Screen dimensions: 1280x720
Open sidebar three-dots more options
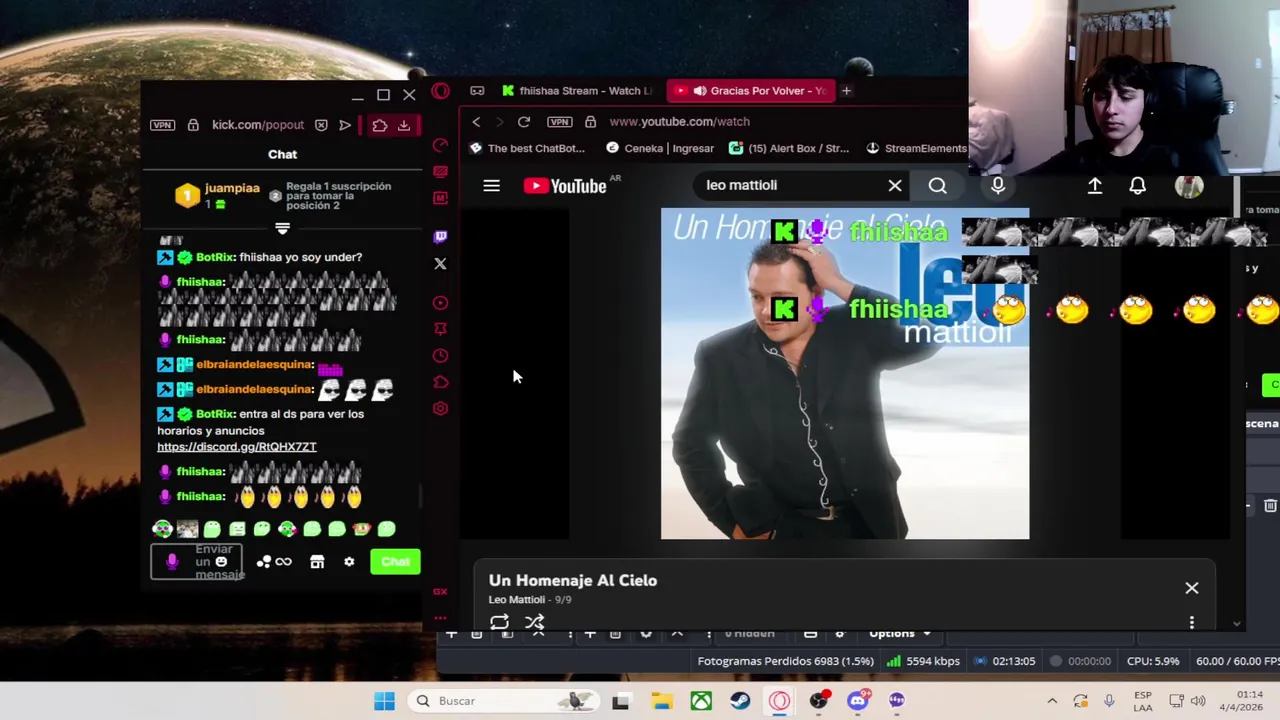440,618
